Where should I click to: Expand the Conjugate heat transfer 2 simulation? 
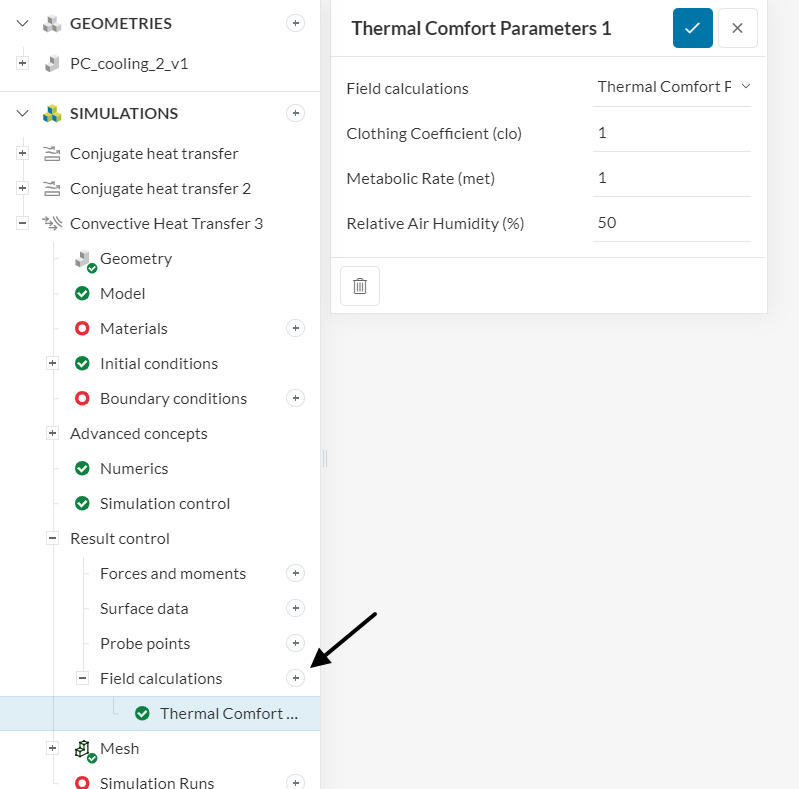(x=23, y=188)
